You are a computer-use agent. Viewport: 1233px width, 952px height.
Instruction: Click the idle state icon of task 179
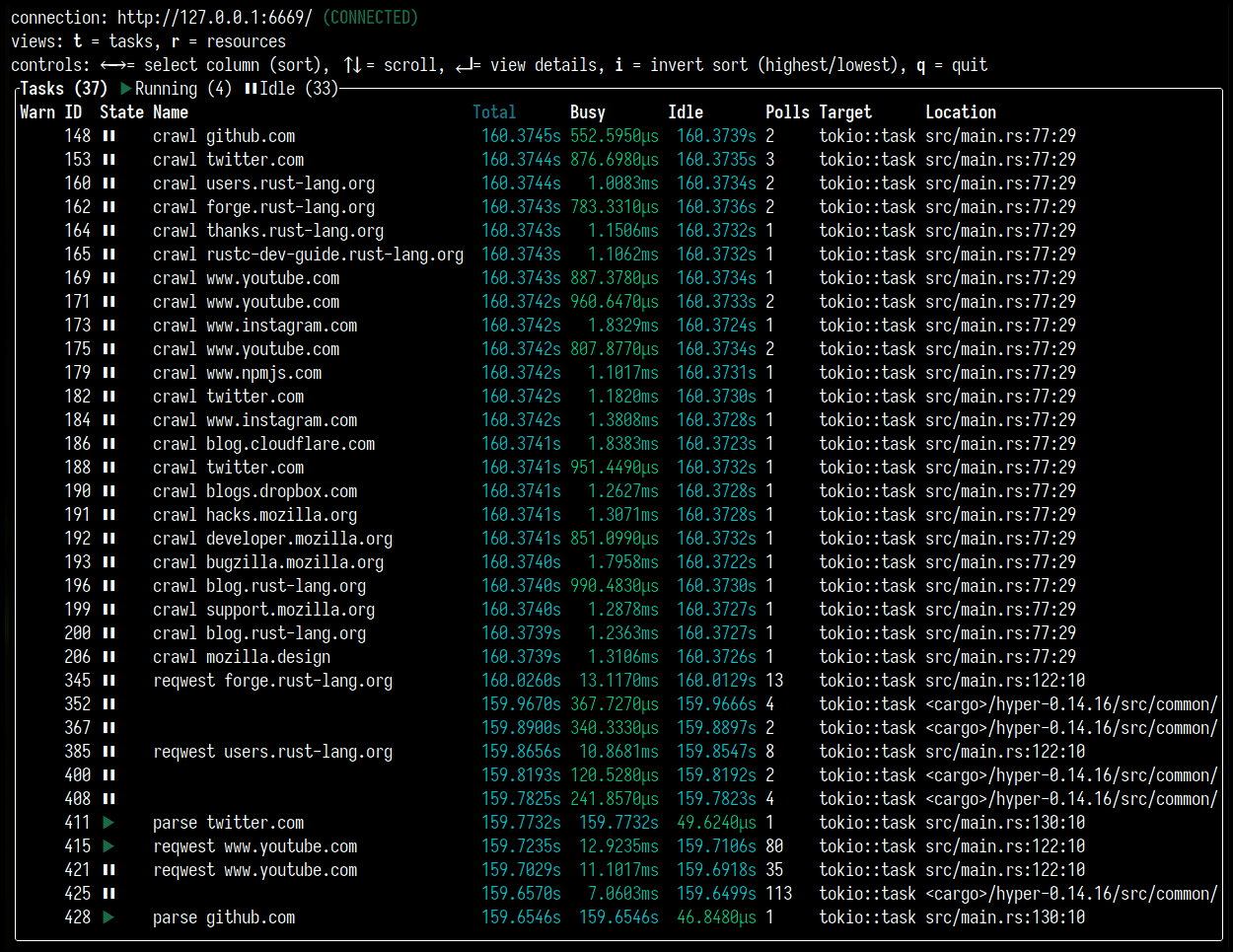click(x=109, y=373)
